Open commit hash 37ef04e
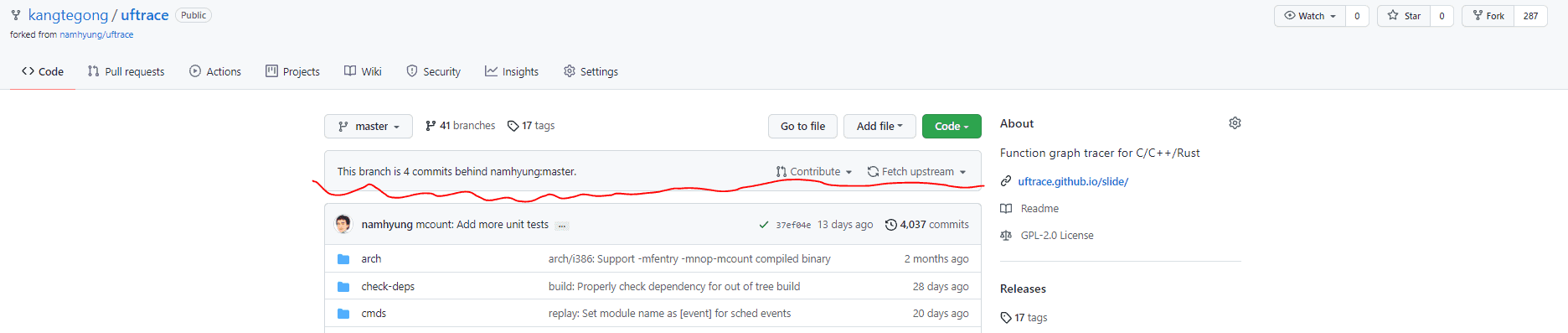The image size is (1568, 333). 793,225
